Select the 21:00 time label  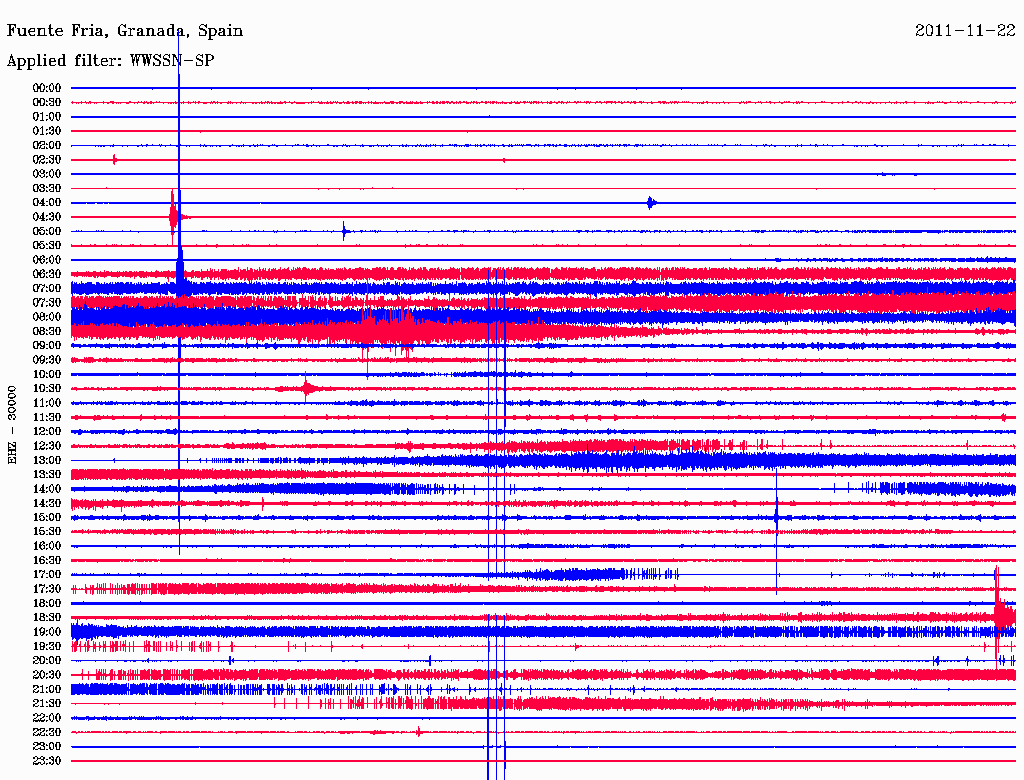[x=47, y=689]
